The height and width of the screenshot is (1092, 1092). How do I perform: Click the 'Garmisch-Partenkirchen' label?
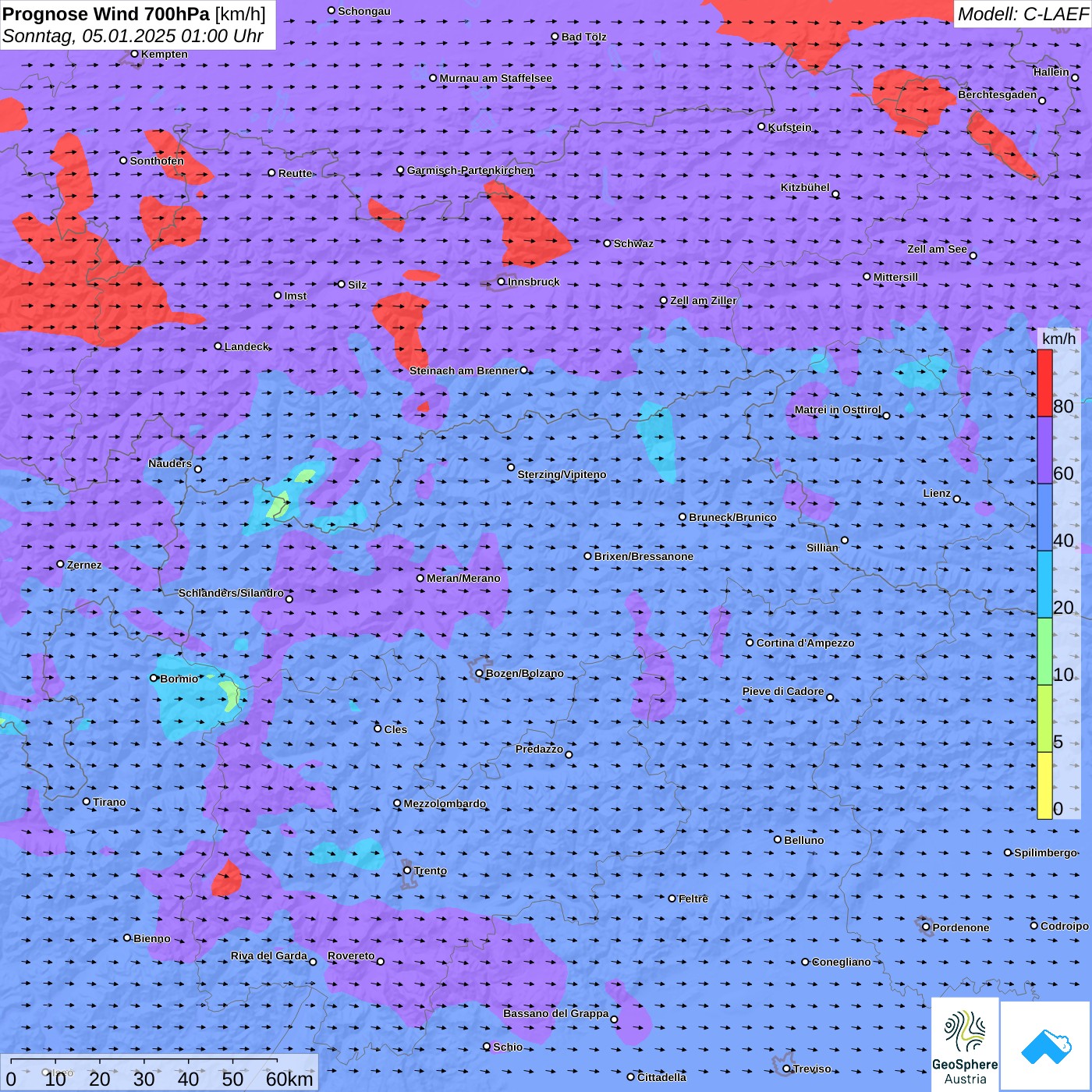[470, 170]
